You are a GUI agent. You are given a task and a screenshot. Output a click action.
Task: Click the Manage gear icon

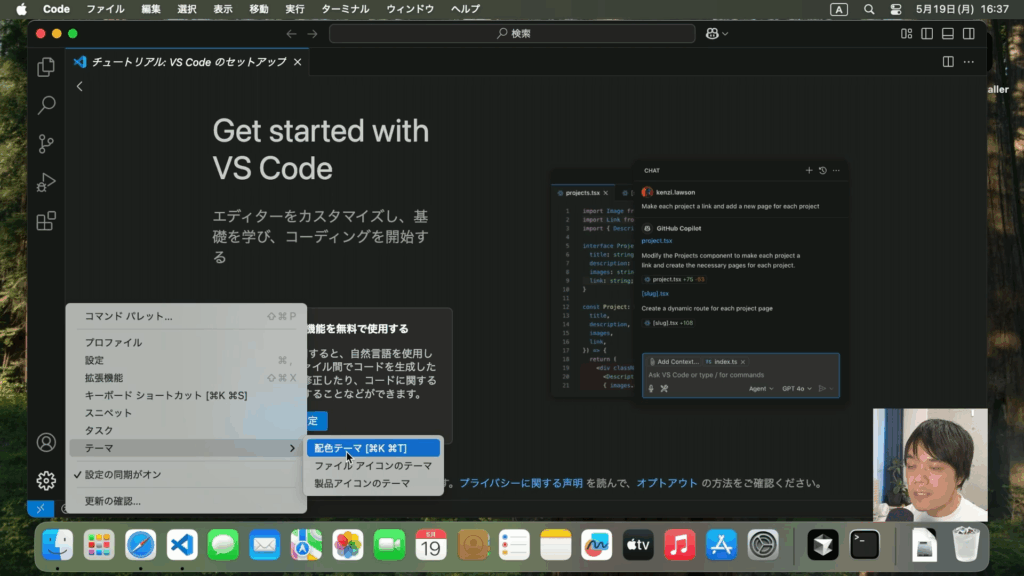[x=46, y=481]
